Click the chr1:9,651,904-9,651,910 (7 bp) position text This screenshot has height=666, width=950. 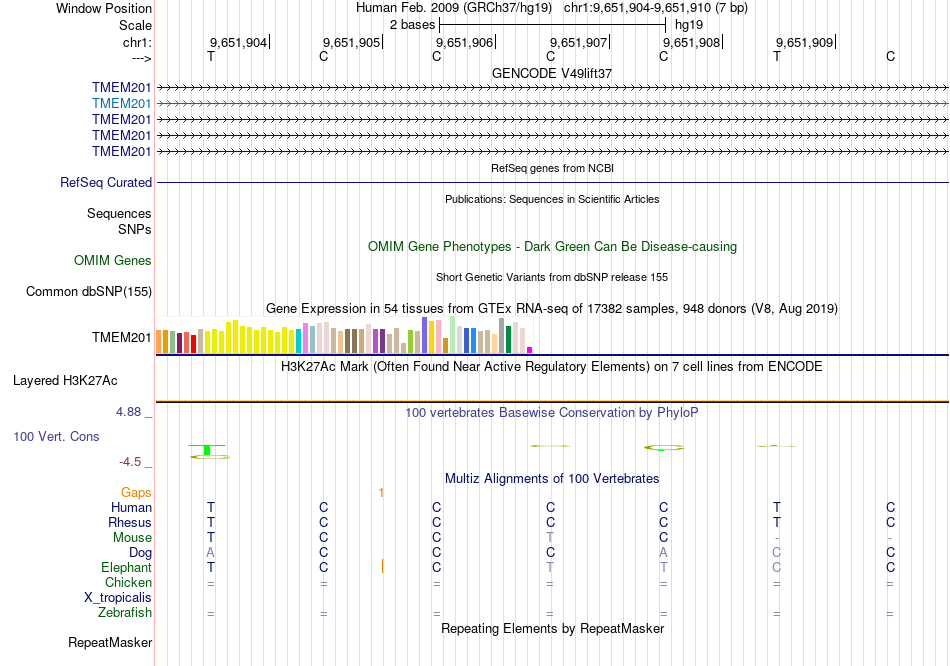point(656,8)
